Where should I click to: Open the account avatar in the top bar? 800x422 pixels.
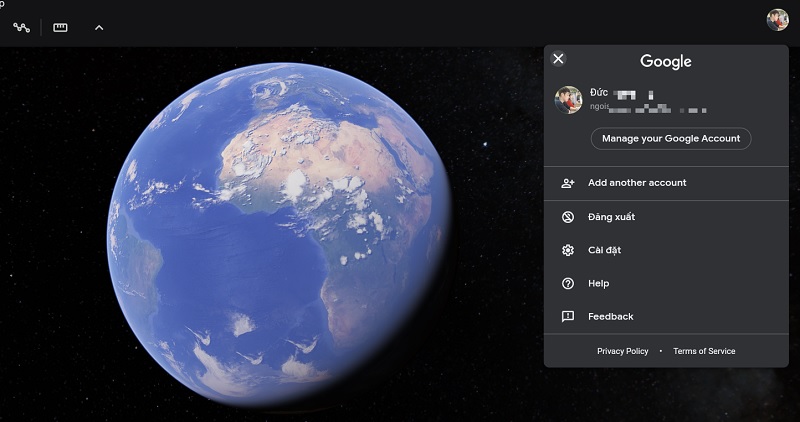coord(778,20)
